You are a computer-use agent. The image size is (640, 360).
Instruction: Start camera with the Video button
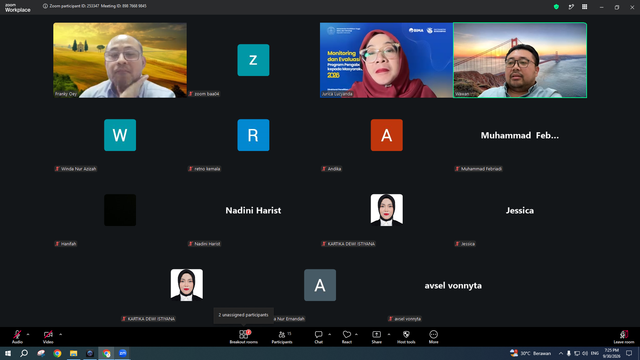pyautogui.click(x=48, y=336)
